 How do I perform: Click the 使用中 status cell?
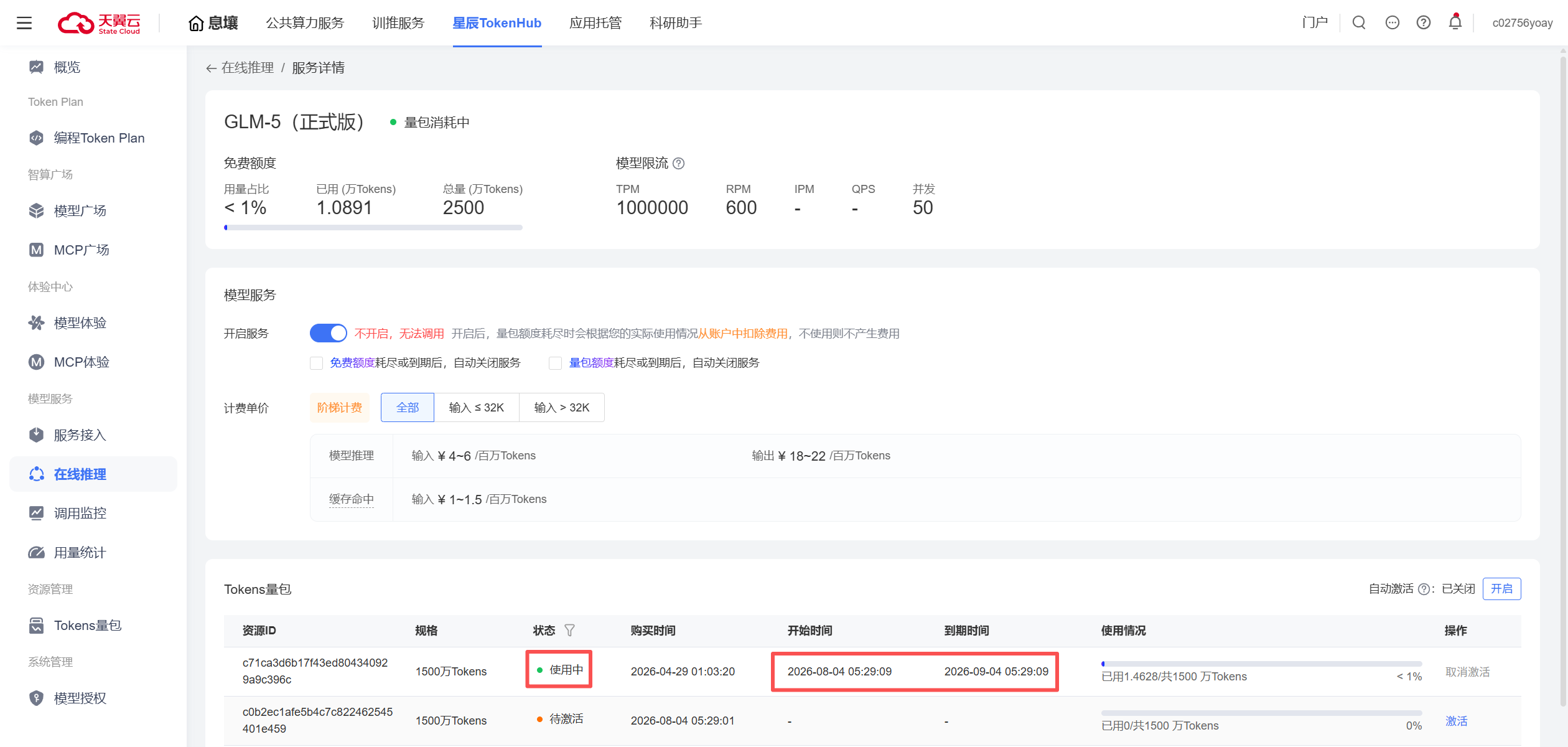click(x=559, y=670)
